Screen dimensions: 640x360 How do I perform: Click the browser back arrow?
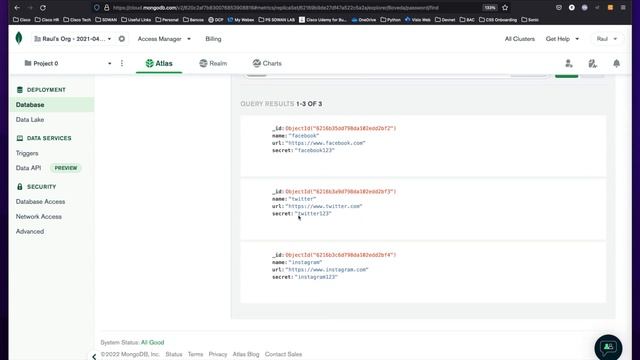pos(17,8)
